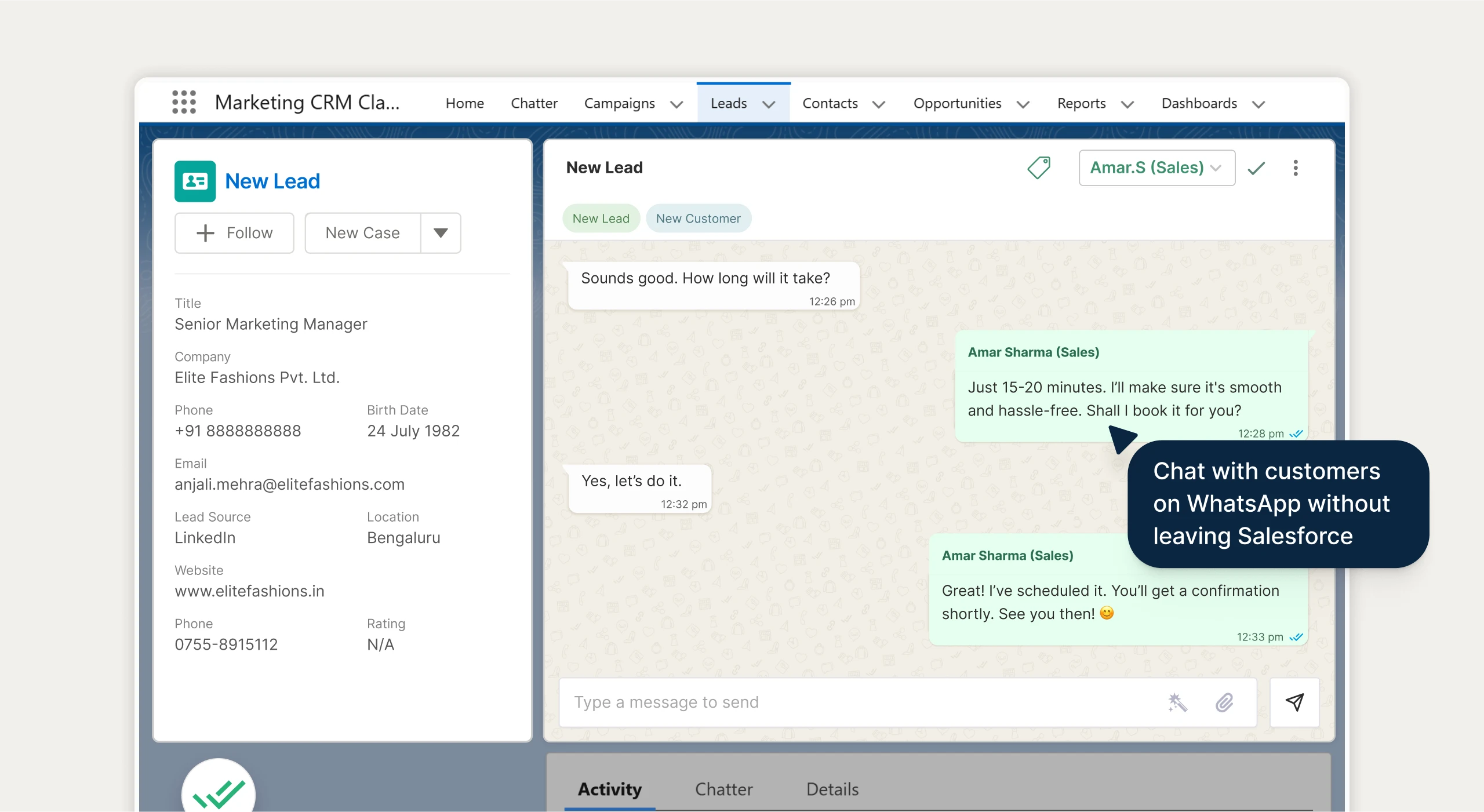The width and height of the screenshot is (1484, 812).
Task: Open the Chatter nav tab
Action: point(534,103)
